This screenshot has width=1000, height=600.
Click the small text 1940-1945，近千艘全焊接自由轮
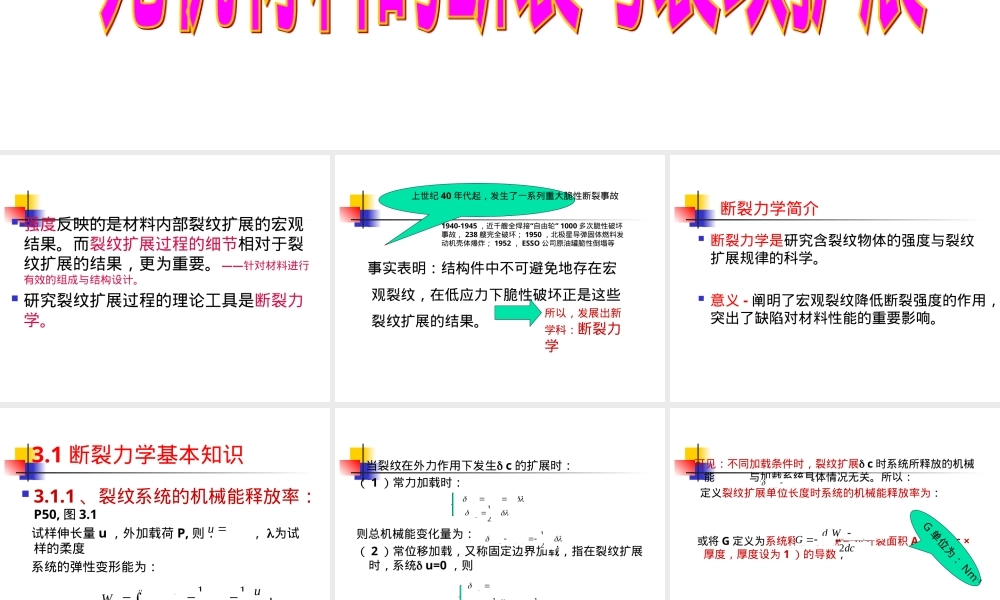(532, 234)
